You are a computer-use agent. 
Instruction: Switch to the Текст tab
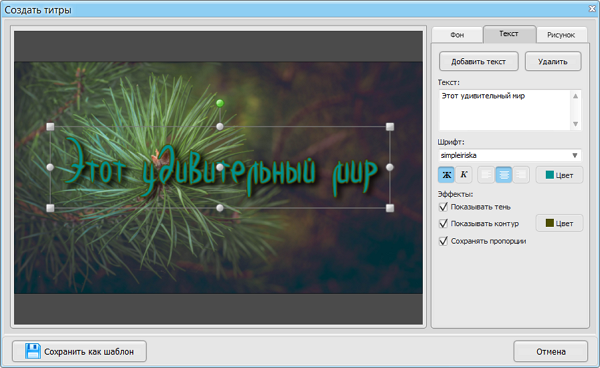click(509, 34)
